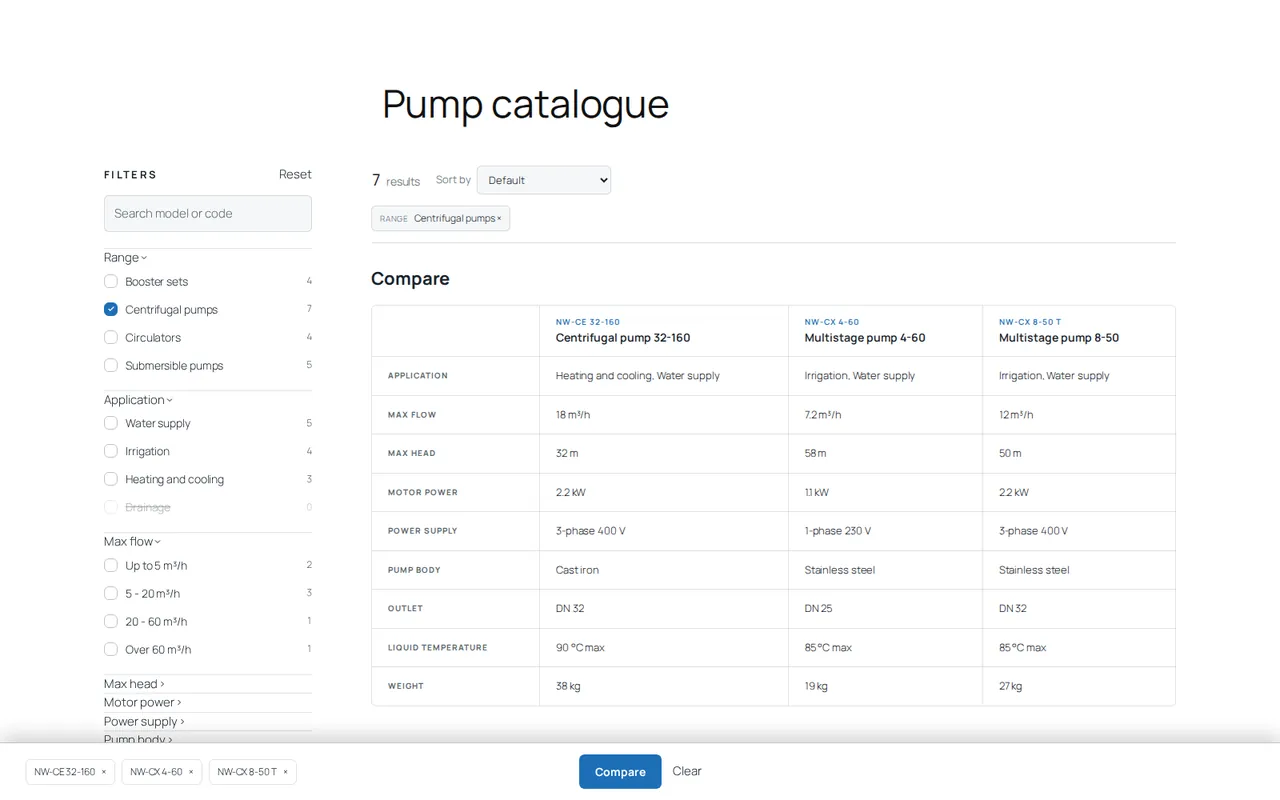Screen dimensions: 1280x800
Task: Remove NW-CX 4-60 from compare tray
Action: (191, 772)
